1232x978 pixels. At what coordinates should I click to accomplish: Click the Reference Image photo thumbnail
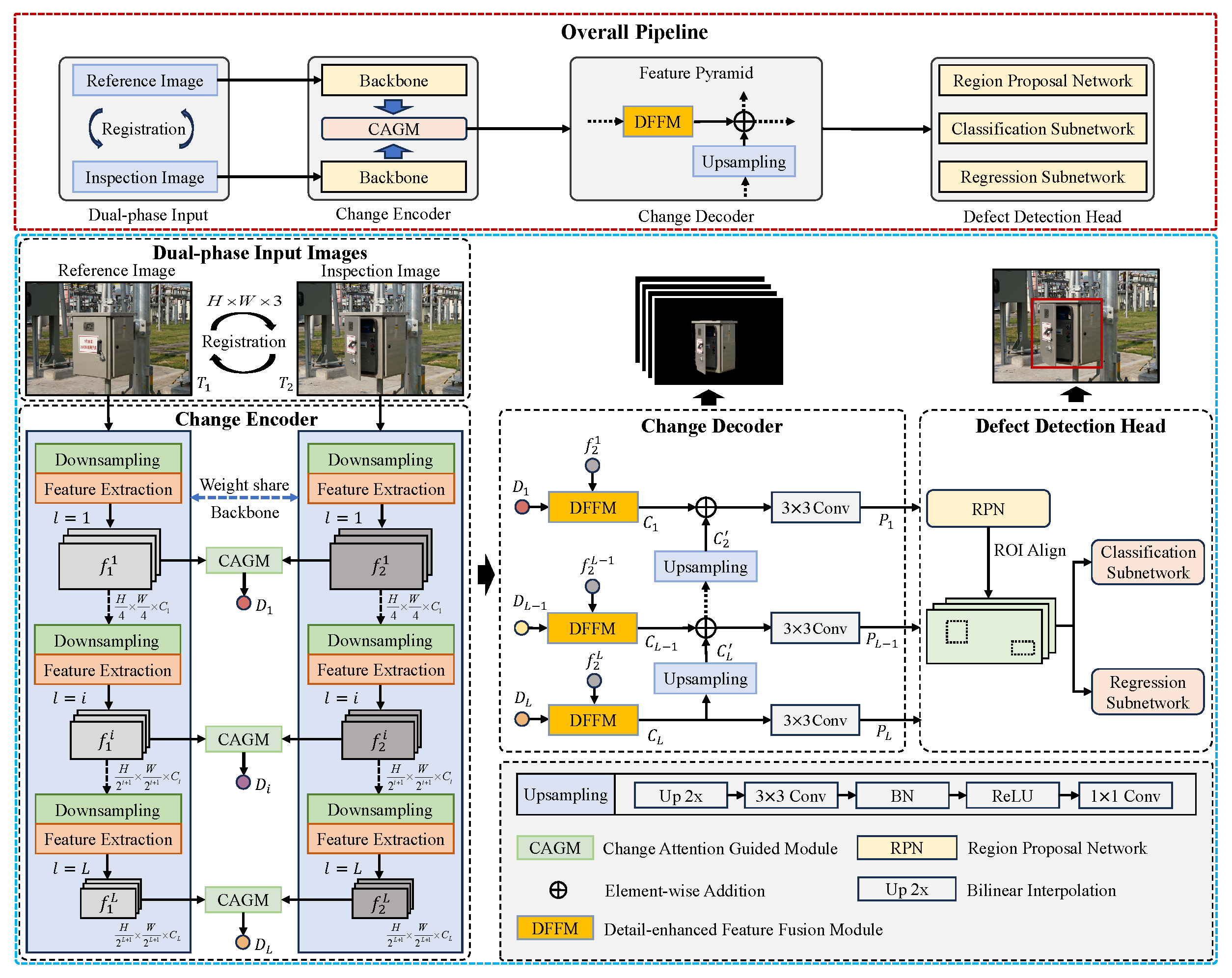coord(109,338)
